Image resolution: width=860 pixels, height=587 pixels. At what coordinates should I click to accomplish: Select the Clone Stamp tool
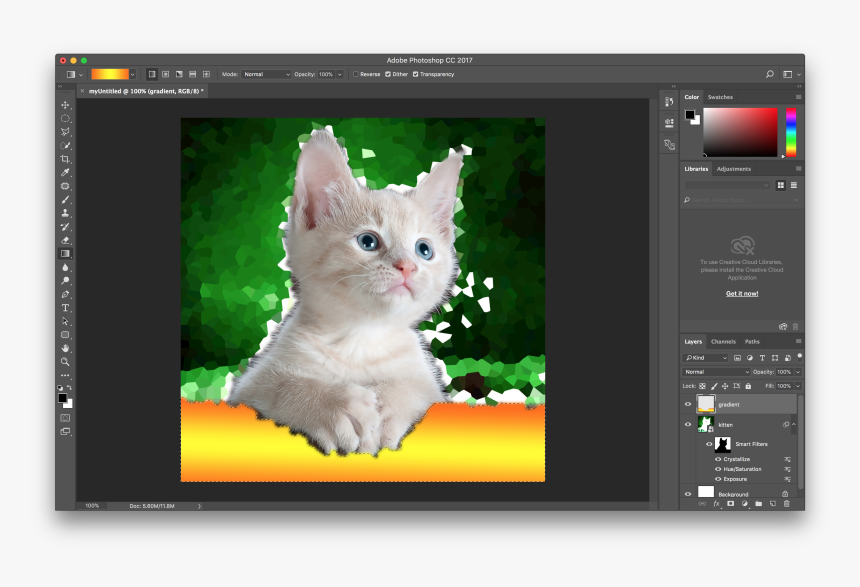[x=65, y=213]
